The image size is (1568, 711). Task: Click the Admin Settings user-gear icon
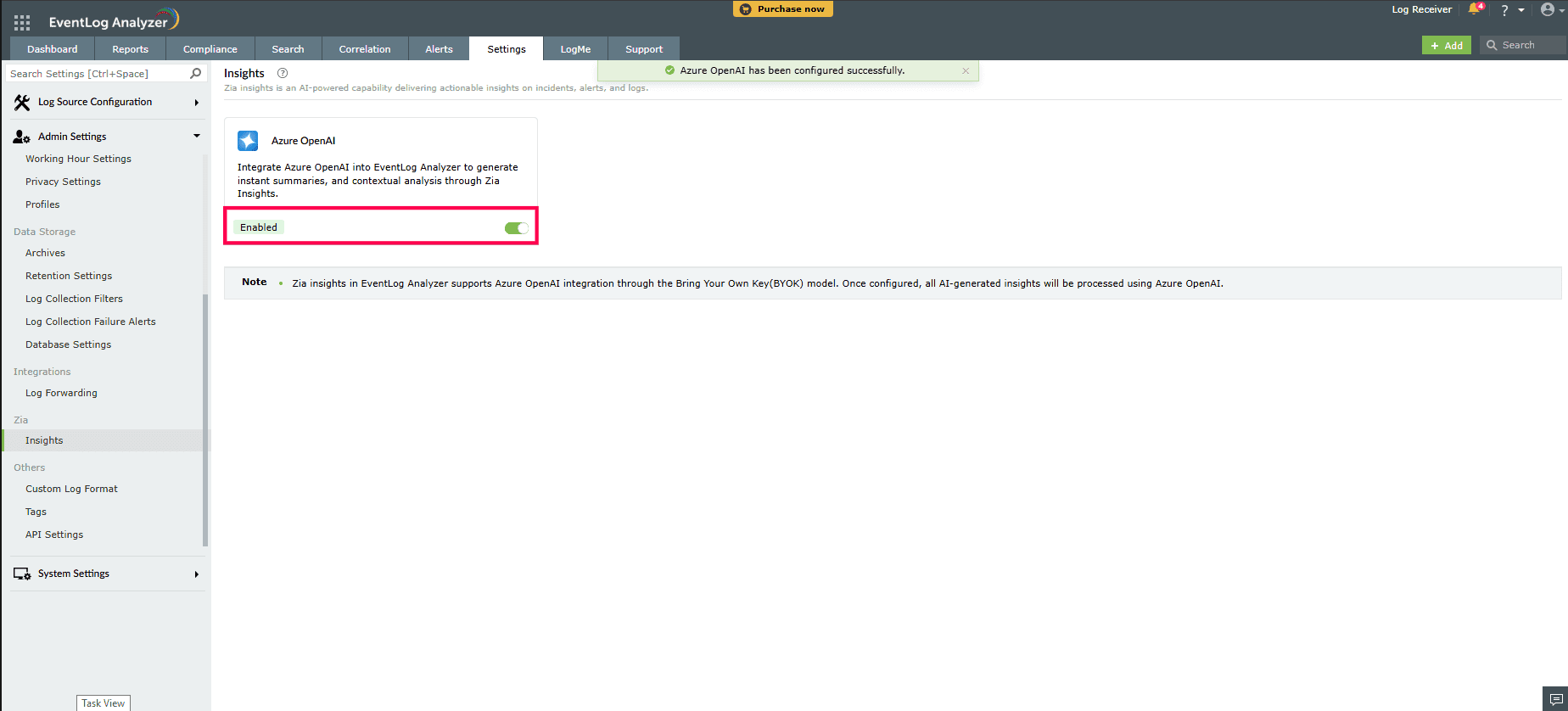click(x=22, y=137)
